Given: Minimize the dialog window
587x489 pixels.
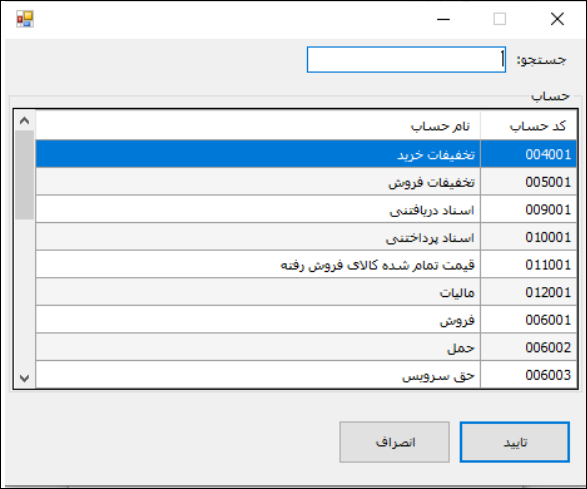Looking at the screenshot, I should tap(443, 19).
